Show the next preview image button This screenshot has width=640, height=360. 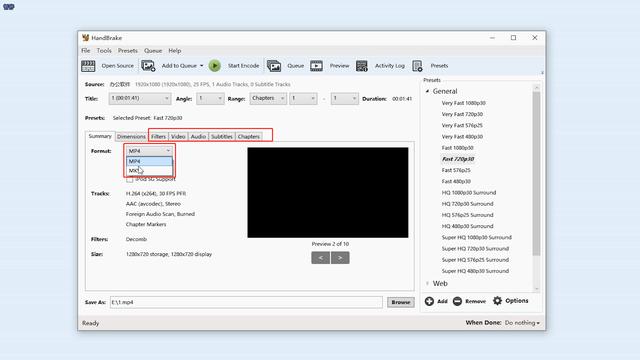[340, 258]
